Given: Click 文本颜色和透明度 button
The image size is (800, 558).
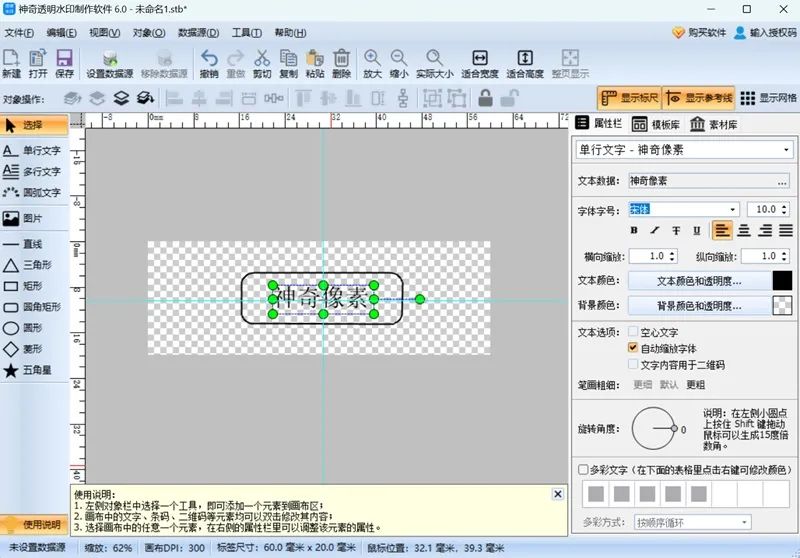Looking at the screenshot, I should (x=699, y=281).
